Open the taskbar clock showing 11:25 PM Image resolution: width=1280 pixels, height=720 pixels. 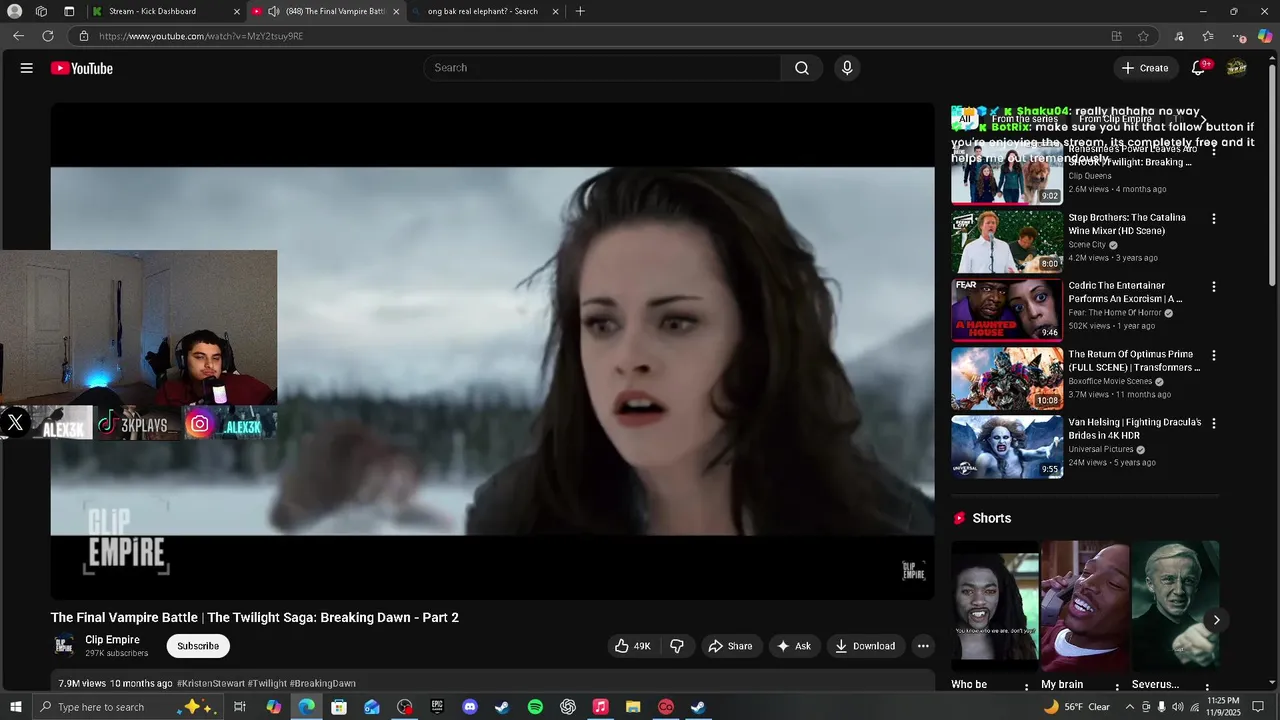(x=1224, y=707)
